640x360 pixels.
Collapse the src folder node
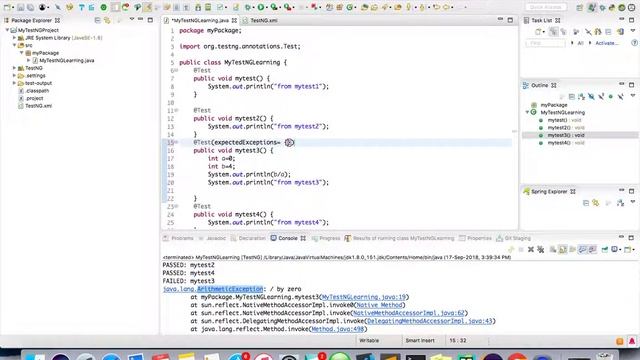coord(14,45)
